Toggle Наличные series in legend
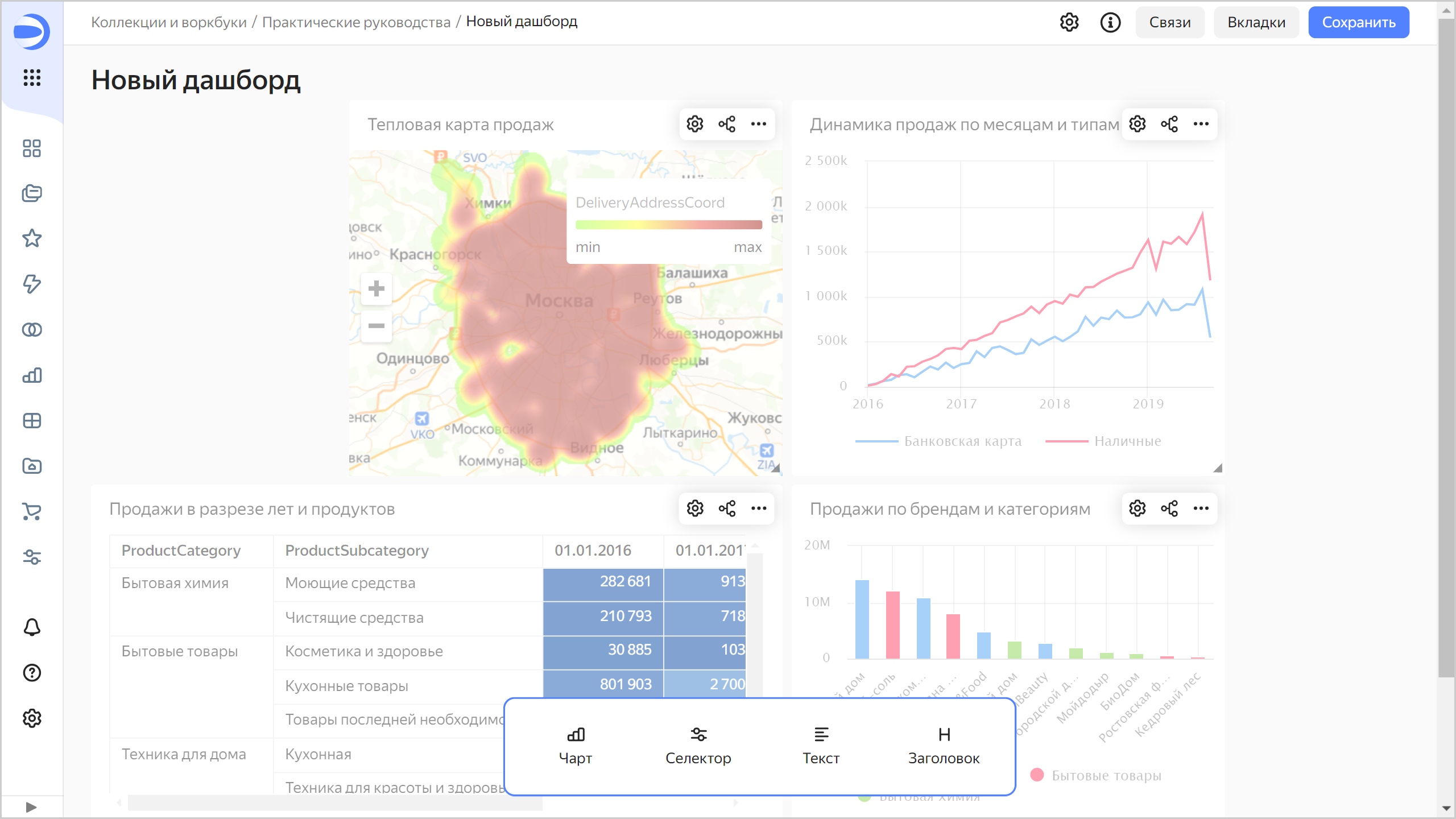The width and height of the screenshot is (1456, 819). pyautogui.click(x=1127, y=441)
